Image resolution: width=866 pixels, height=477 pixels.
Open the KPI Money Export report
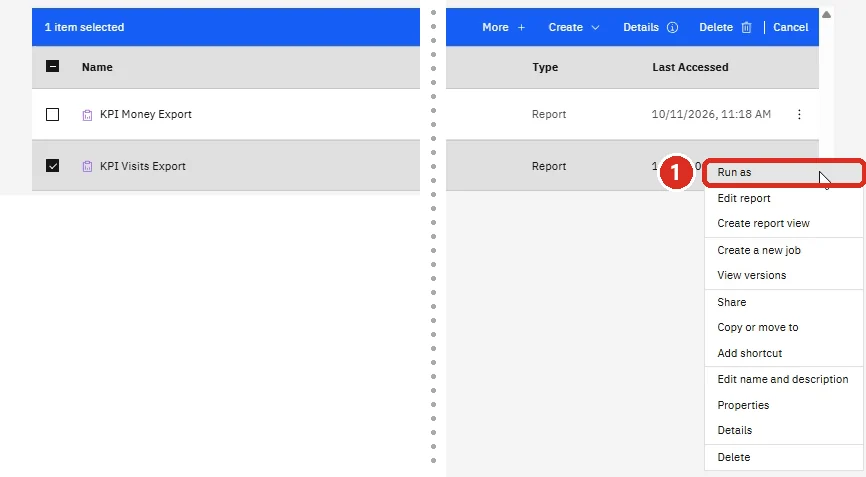point(146,114)
